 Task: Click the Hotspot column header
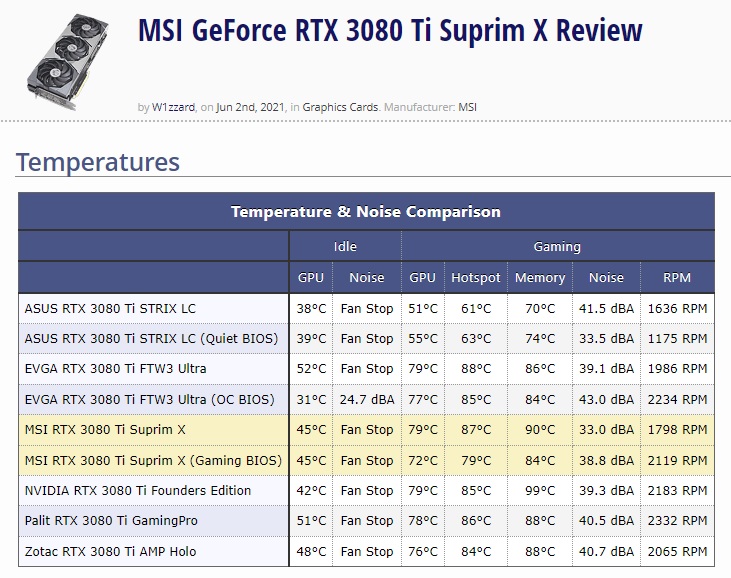tap(476, 277)
